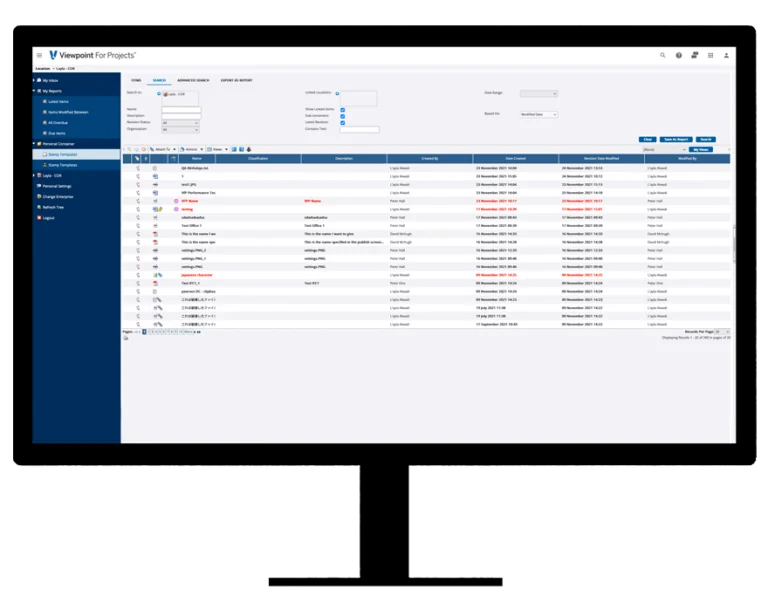Viewport: 768px width, 603px height.
Task: Open the Organization dropdown
Action: pos(180,130)
